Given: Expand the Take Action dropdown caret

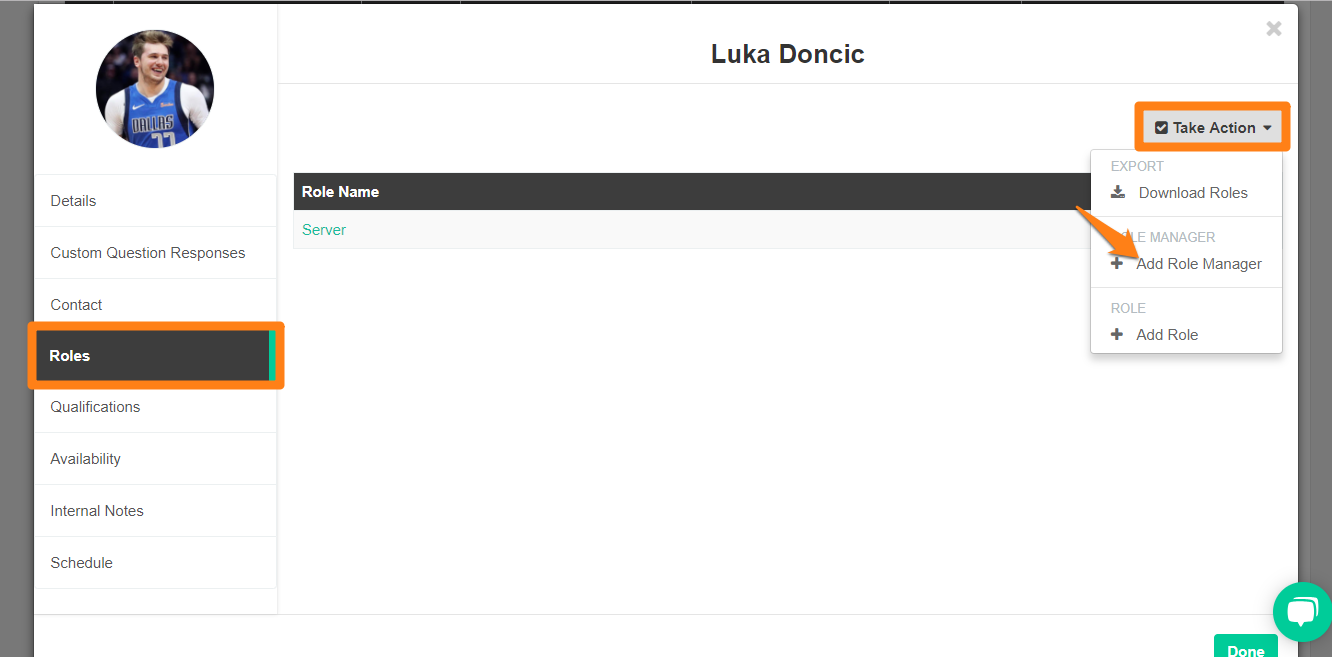Looking at the screenshot, I should click(x=1267, y=128).
